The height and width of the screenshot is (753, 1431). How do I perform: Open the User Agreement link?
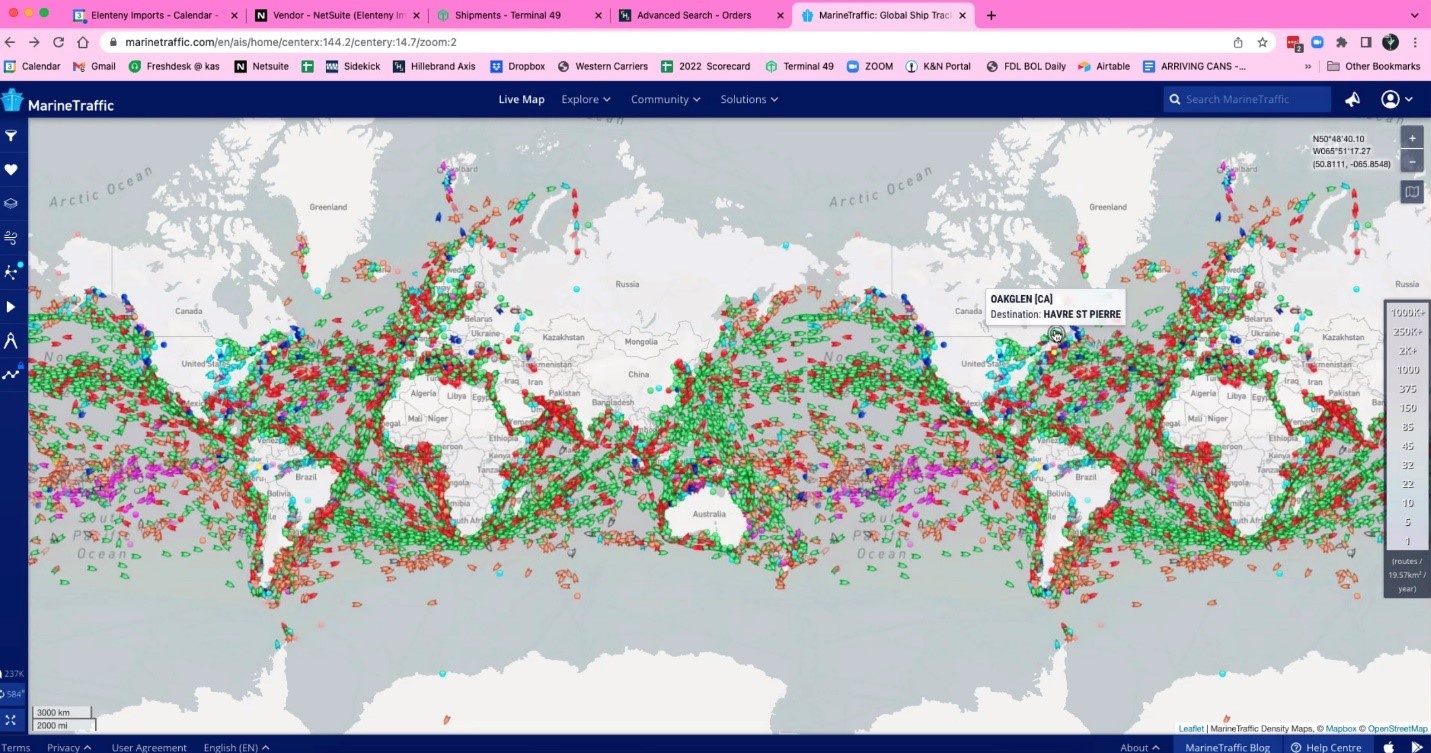[x=149, y=747]
